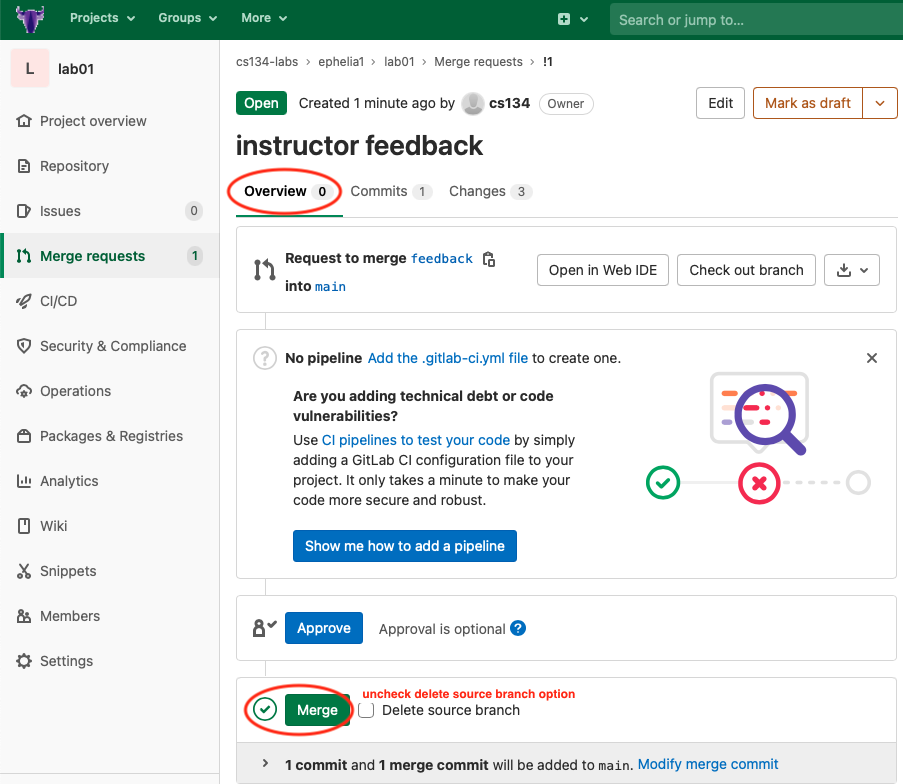Click the ephelia1 breadcrumb
Viewport: 903px width, 784px height.
[341, 62]
